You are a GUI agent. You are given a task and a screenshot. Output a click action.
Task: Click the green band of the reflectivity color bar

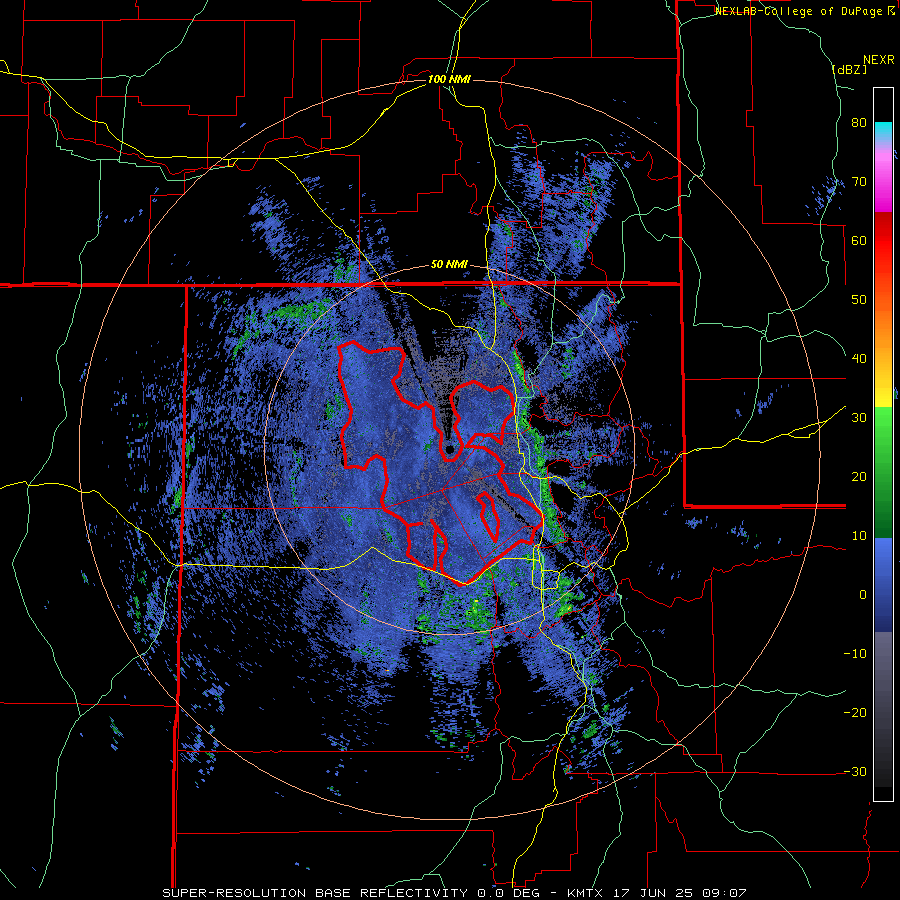click(883, 472)
